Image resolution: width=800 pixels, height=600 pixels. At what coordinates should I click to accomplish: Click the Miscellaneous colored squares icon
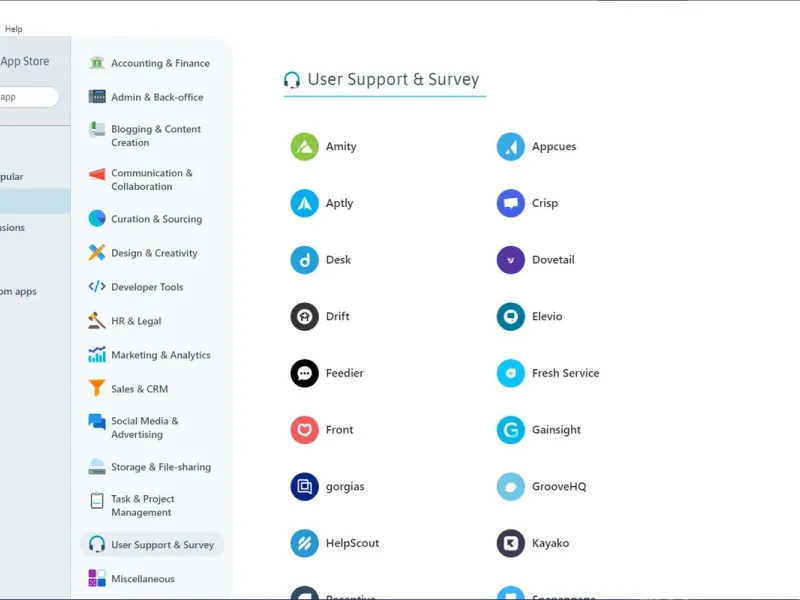point(96,578)
